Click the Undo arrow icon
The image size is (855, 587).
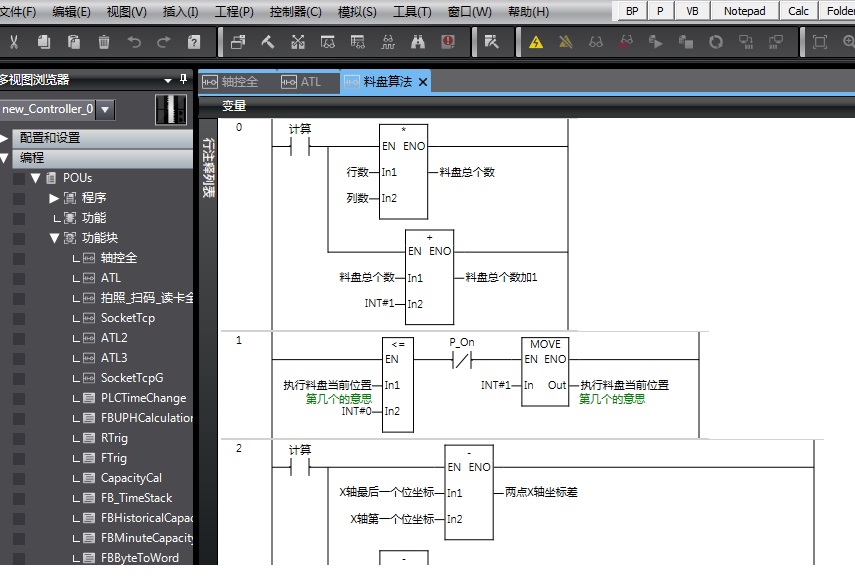coord(134,42)
